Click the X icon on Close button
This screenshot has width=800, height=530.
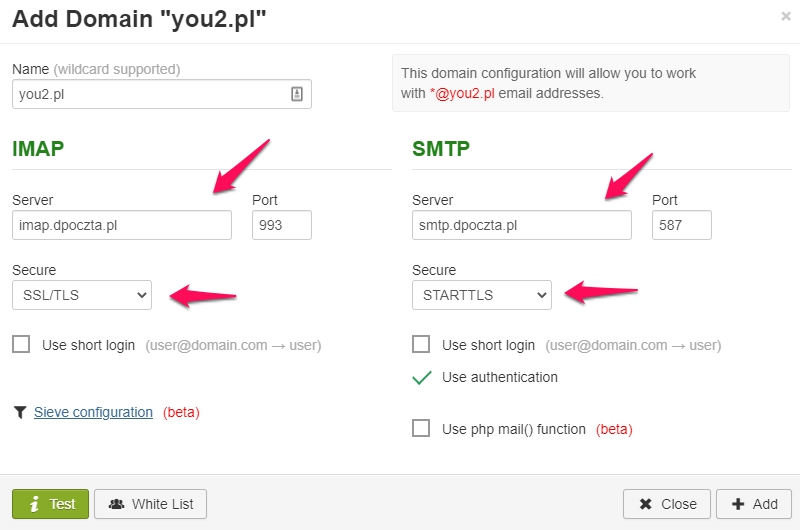point(645,504)
